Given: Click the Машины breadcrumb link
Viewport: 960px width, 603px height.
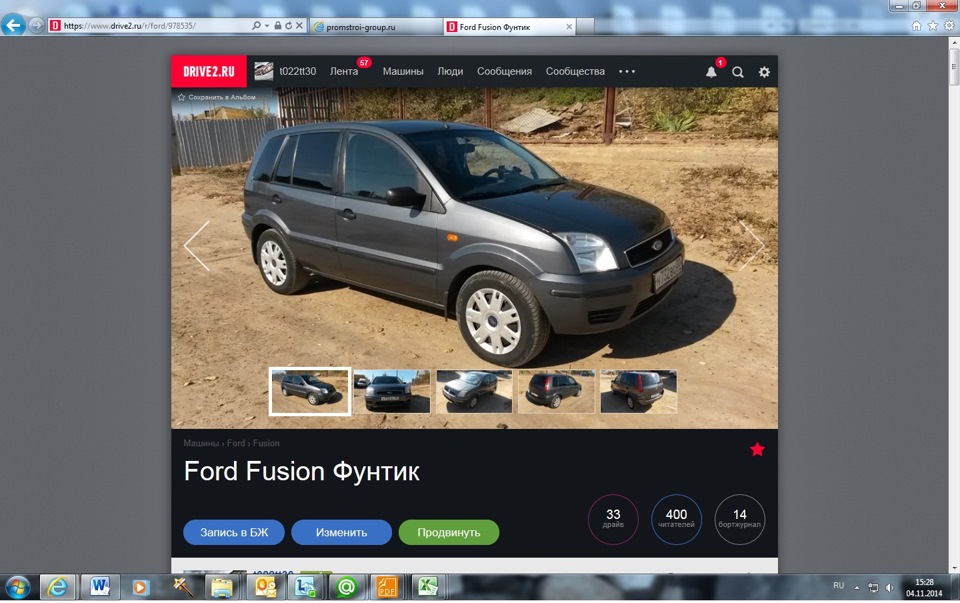Looking at the screenshot, I should [201, 443].
